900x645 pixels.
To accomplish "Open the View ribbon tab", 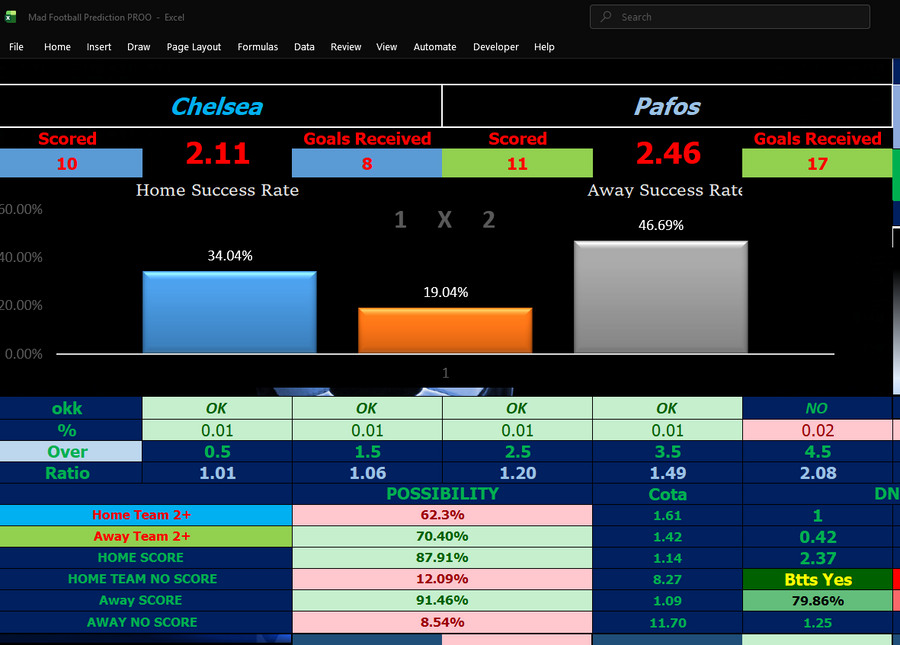I will pyautogui.click(x=386, y=46).
